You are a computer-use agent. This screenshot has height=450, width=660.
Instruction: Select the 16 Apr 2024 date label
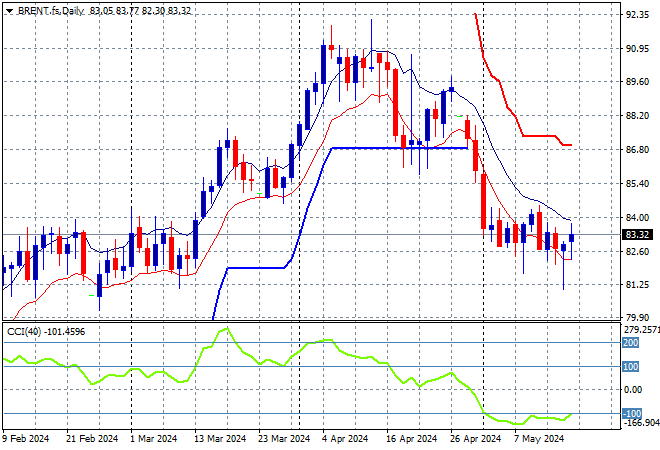pos(414,437)
